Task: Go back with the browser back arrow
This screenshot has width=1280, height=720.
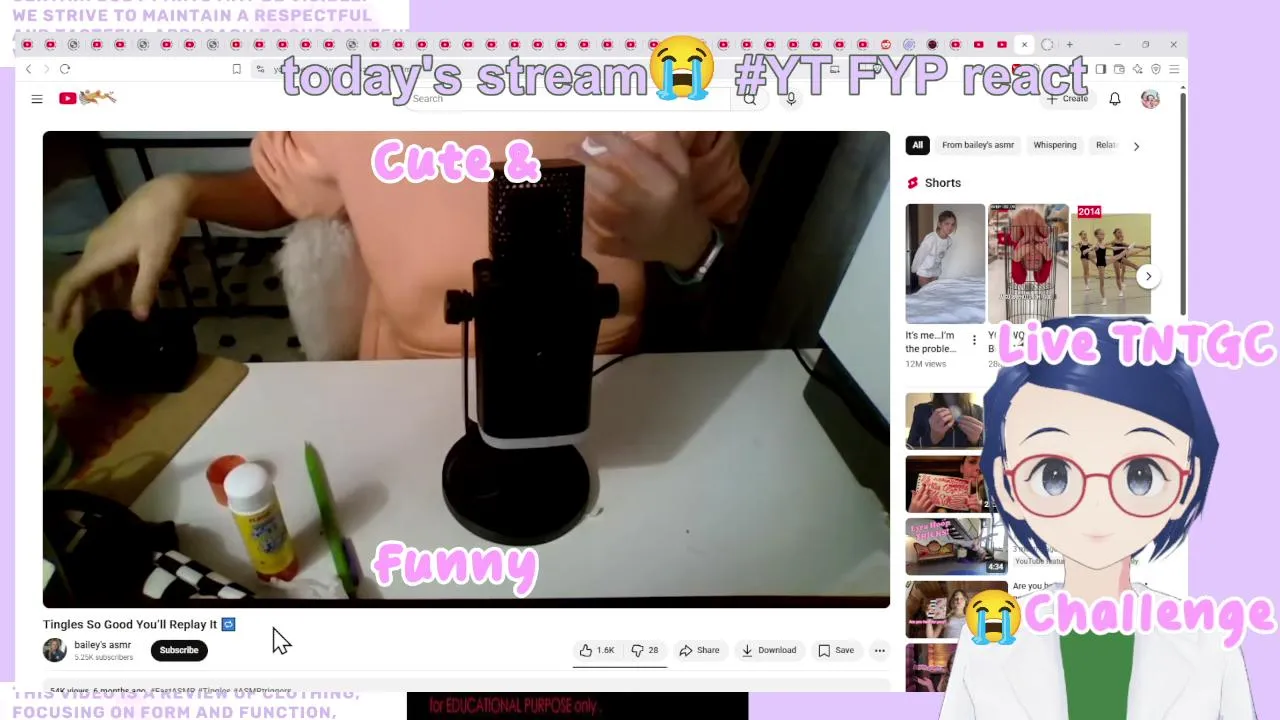Action: tap(28, 69)
